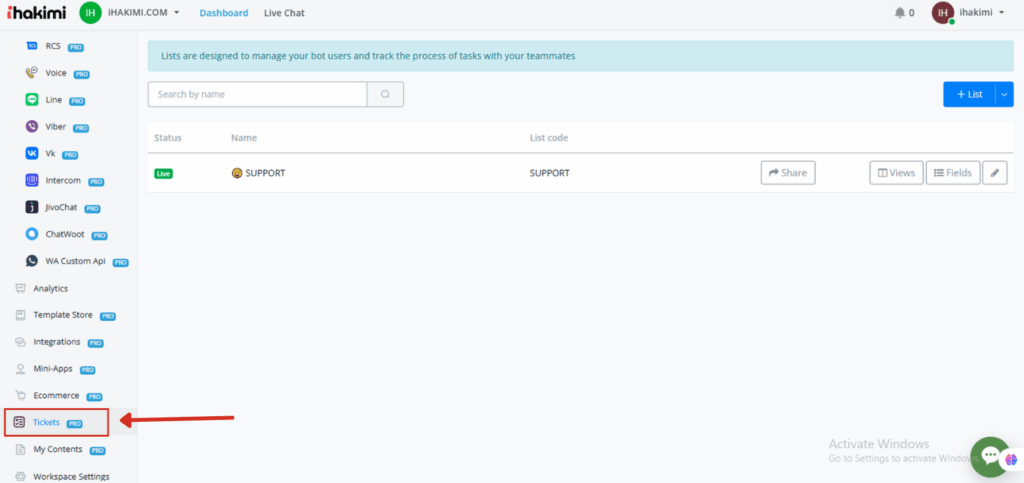
Task: Open the Vk channel icon
Action: click(x=33, y=154)
